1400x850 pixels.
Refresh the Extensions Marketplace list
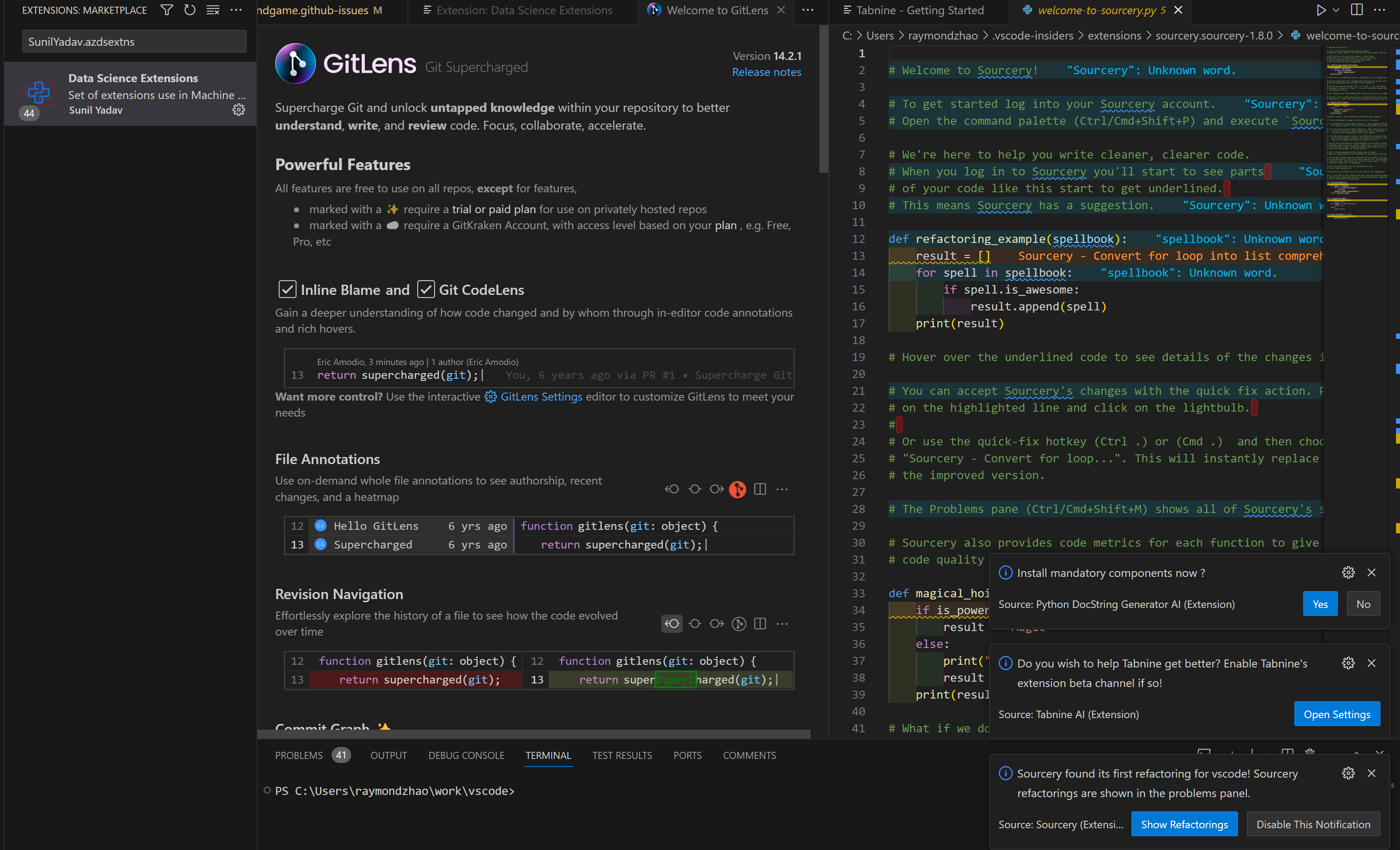pos(191,10)
